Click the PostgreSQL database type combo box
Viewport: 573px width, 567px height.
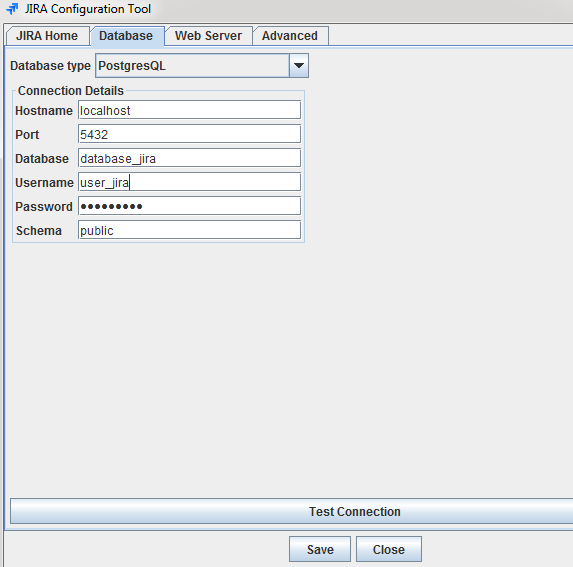pyautogui.click(x=202, y=66)
